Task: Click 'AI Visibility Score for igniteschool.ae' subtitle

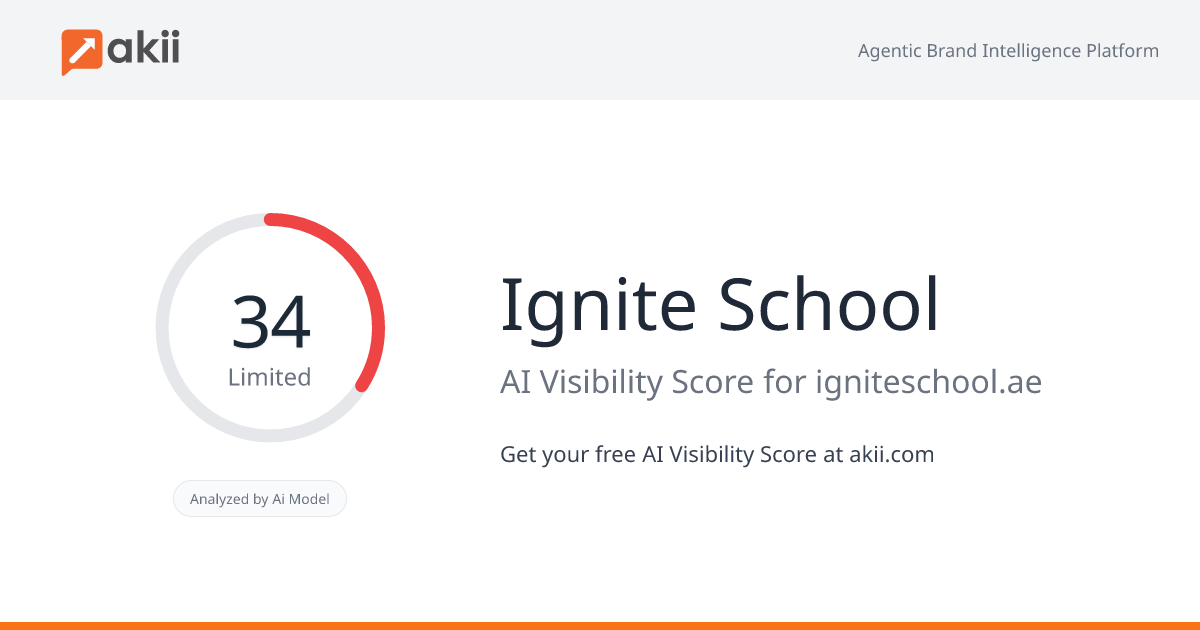Action: click(x=770, y=382)
